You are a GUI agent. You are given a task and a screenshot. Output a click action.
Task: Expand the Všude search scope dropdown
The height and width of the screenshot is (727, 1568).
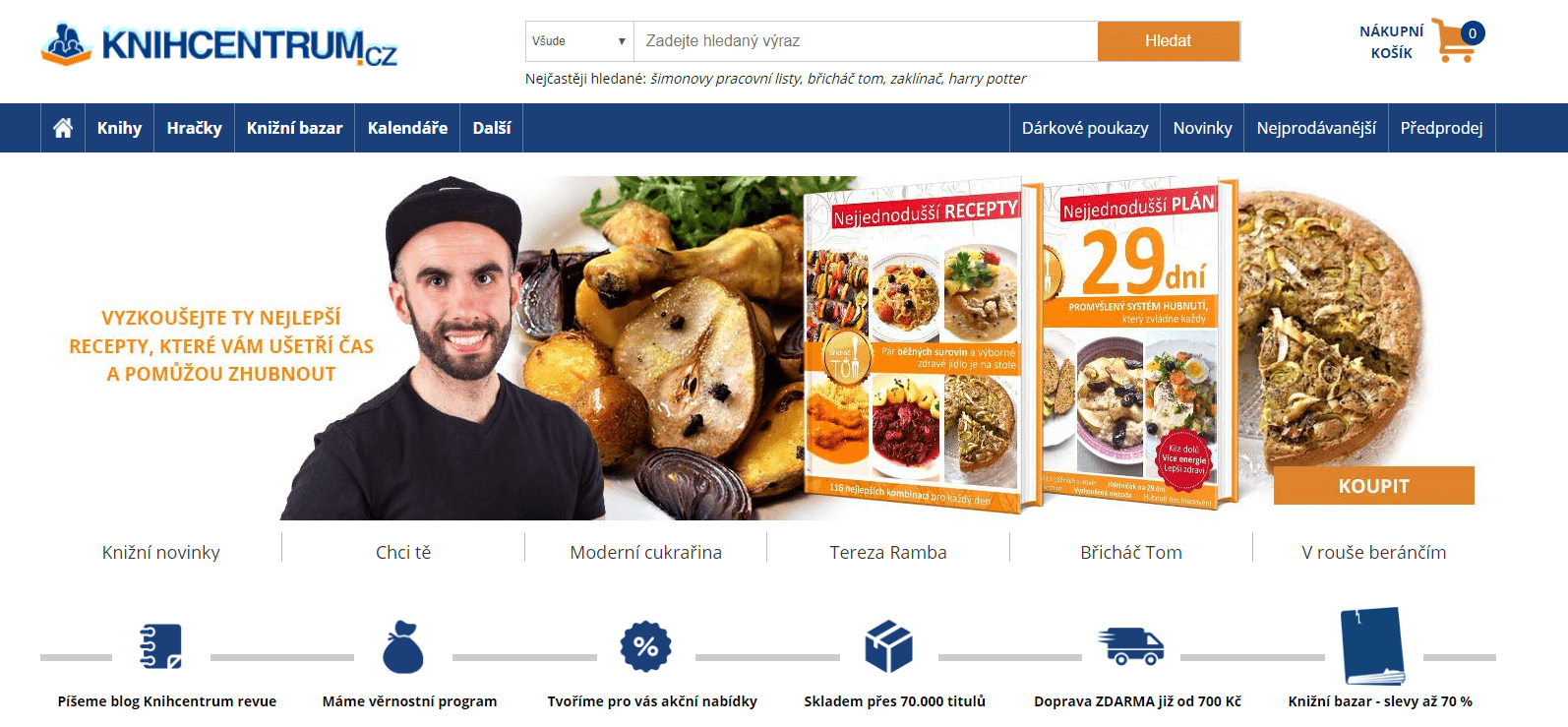[579, 41]
